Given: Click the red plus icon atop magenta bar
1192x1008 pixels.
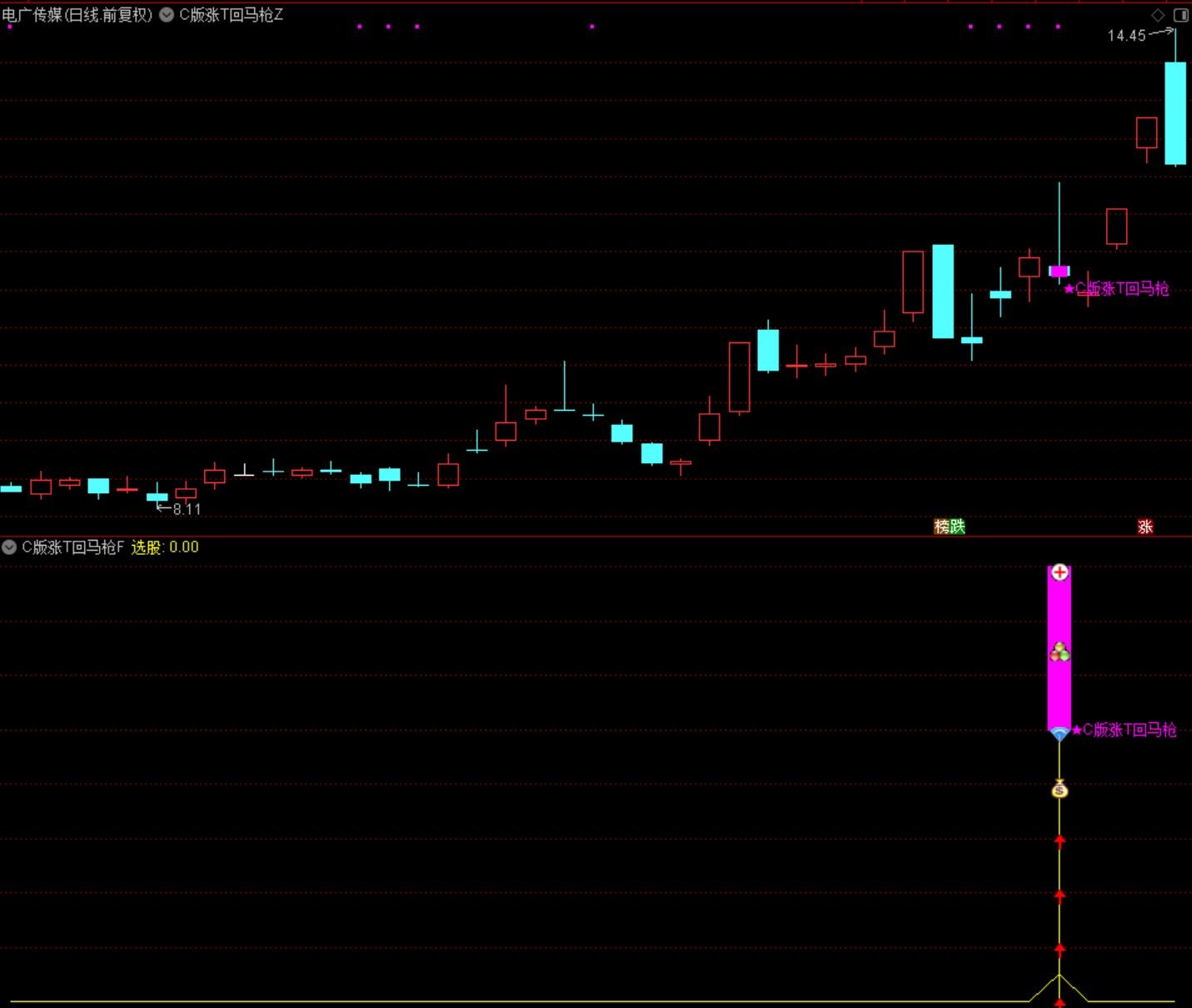Looking at the screenshot, I should point(1060,572).
